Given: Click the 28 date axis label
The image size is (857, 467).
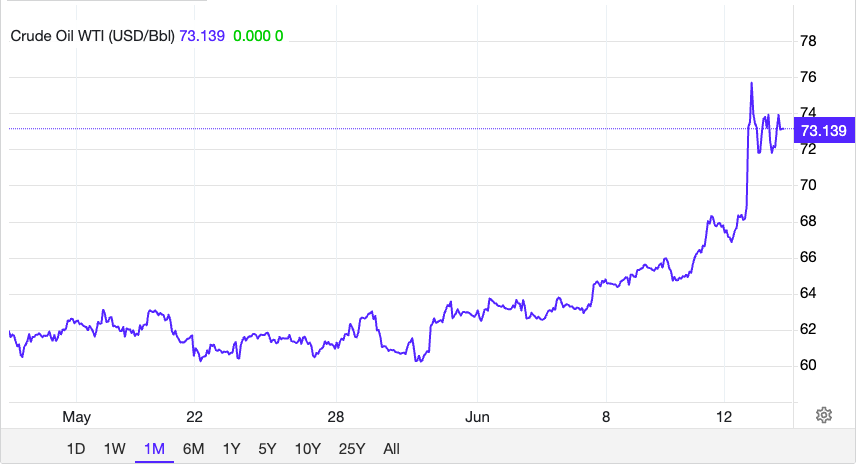Looking at the screenshot, I should pos(336,418).
